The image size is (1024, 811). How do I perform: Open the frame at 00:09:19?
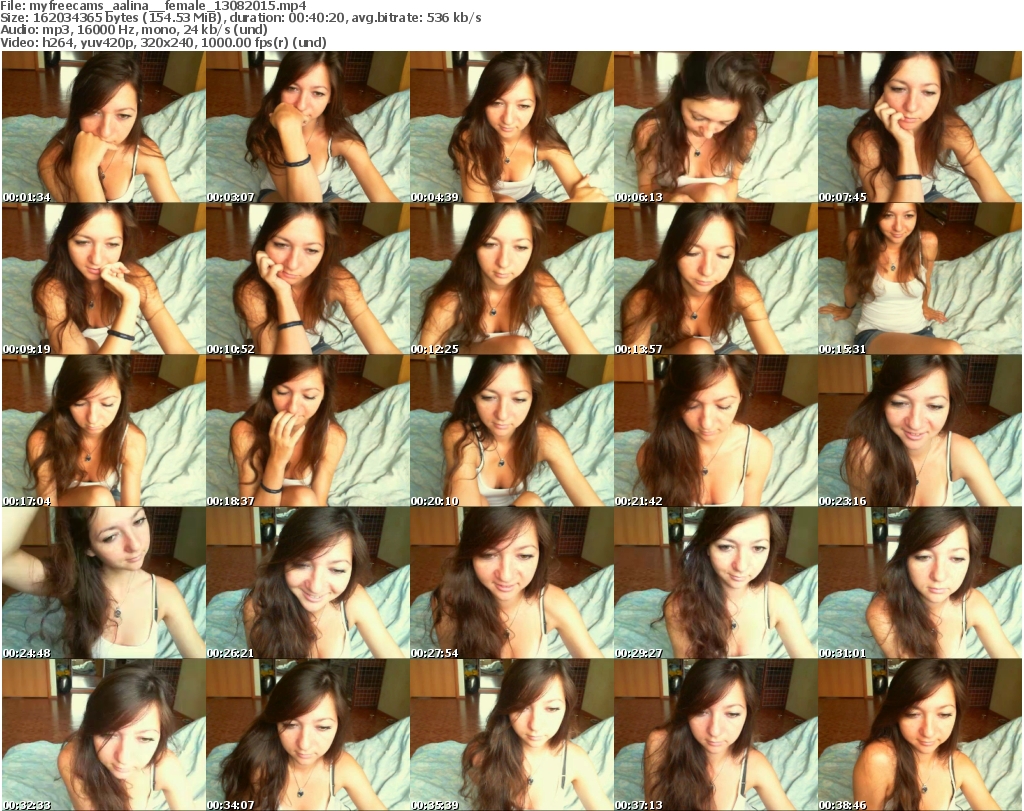coord(104,279)
